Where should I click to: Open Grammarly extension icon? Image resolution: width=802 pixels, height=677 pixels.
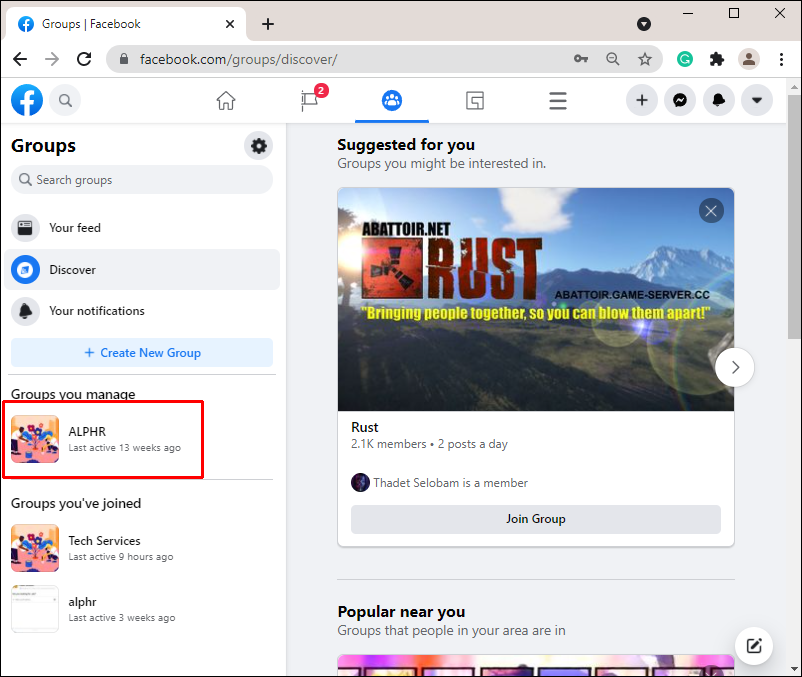685,59
